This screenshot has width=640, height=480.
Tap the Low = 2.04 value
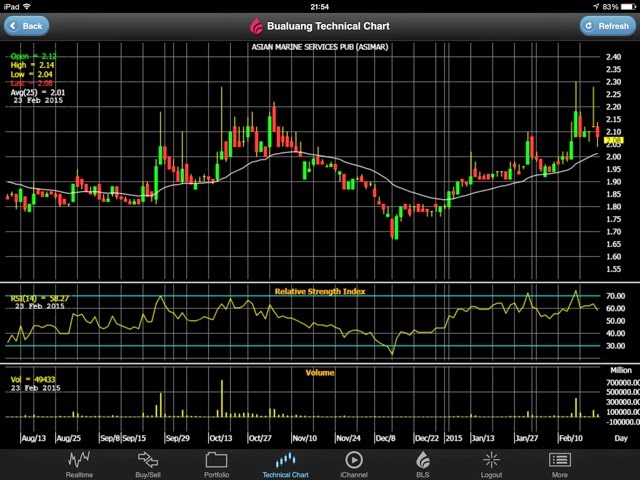[31, 74]
